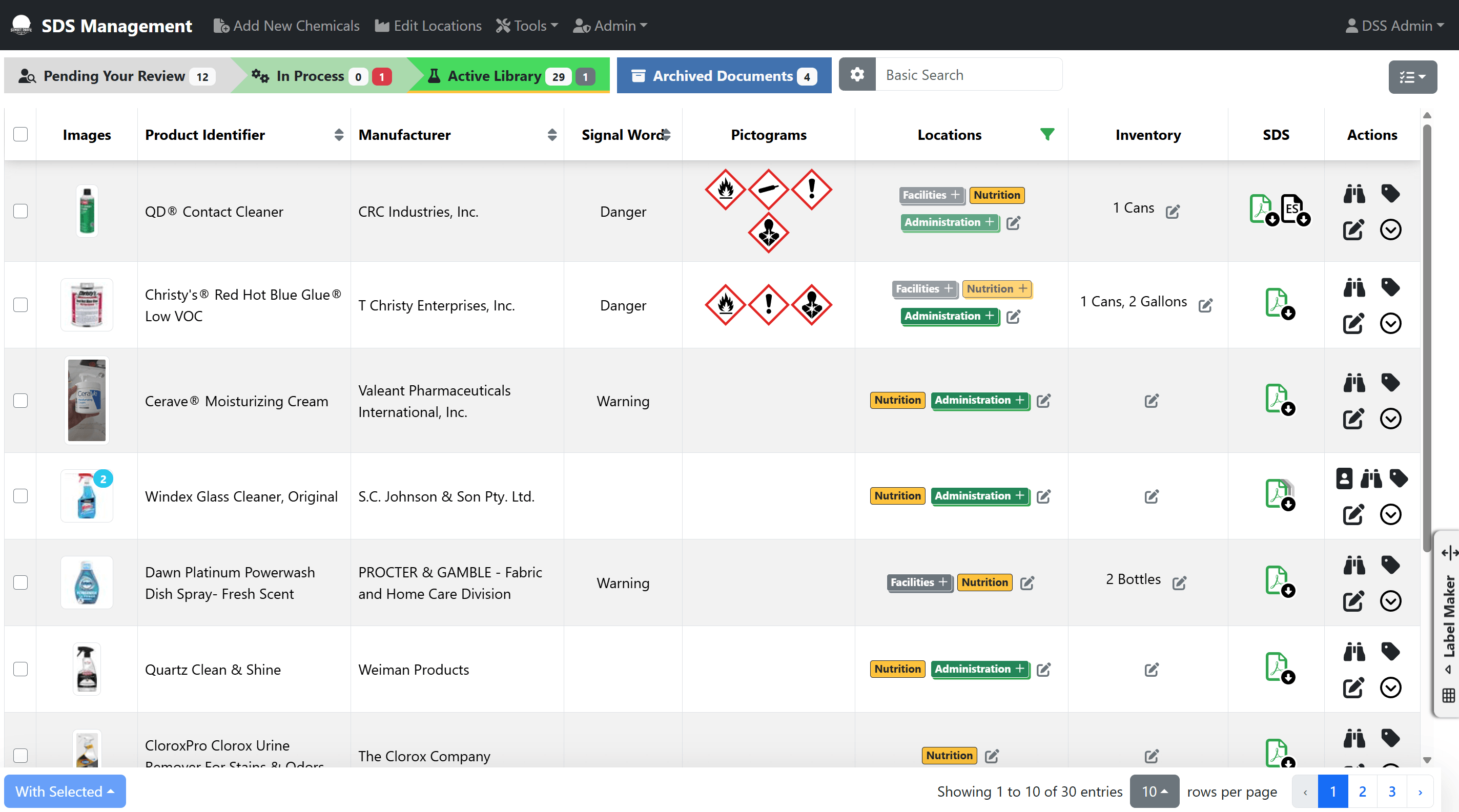1459x812 pixels.
Task: Select Dawn Platinum Powerwash row checkbox
Action: [x=20, y=582]
